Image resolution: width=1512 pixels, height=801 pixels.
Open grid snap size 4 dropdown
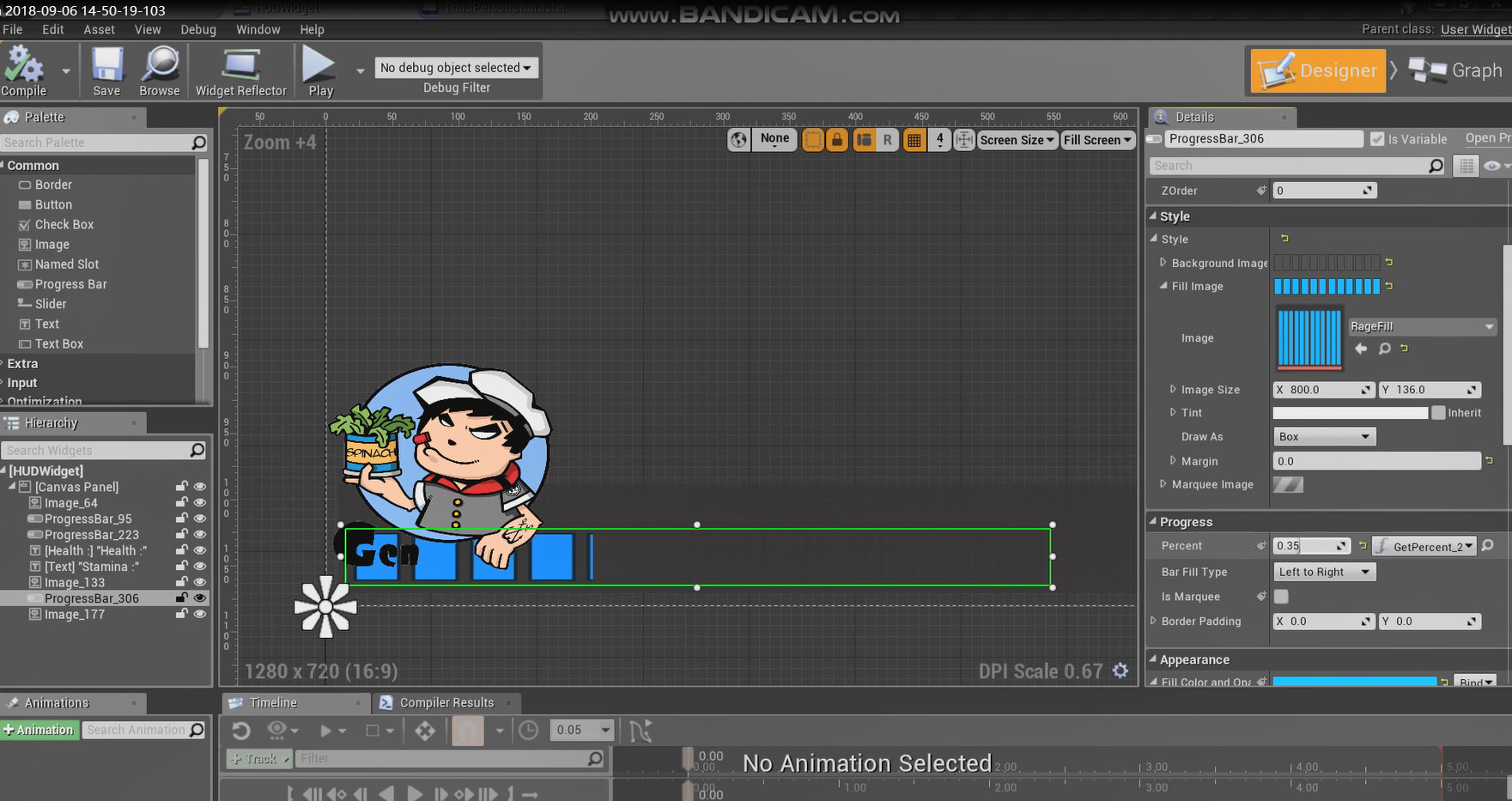[x=940, y=139]
